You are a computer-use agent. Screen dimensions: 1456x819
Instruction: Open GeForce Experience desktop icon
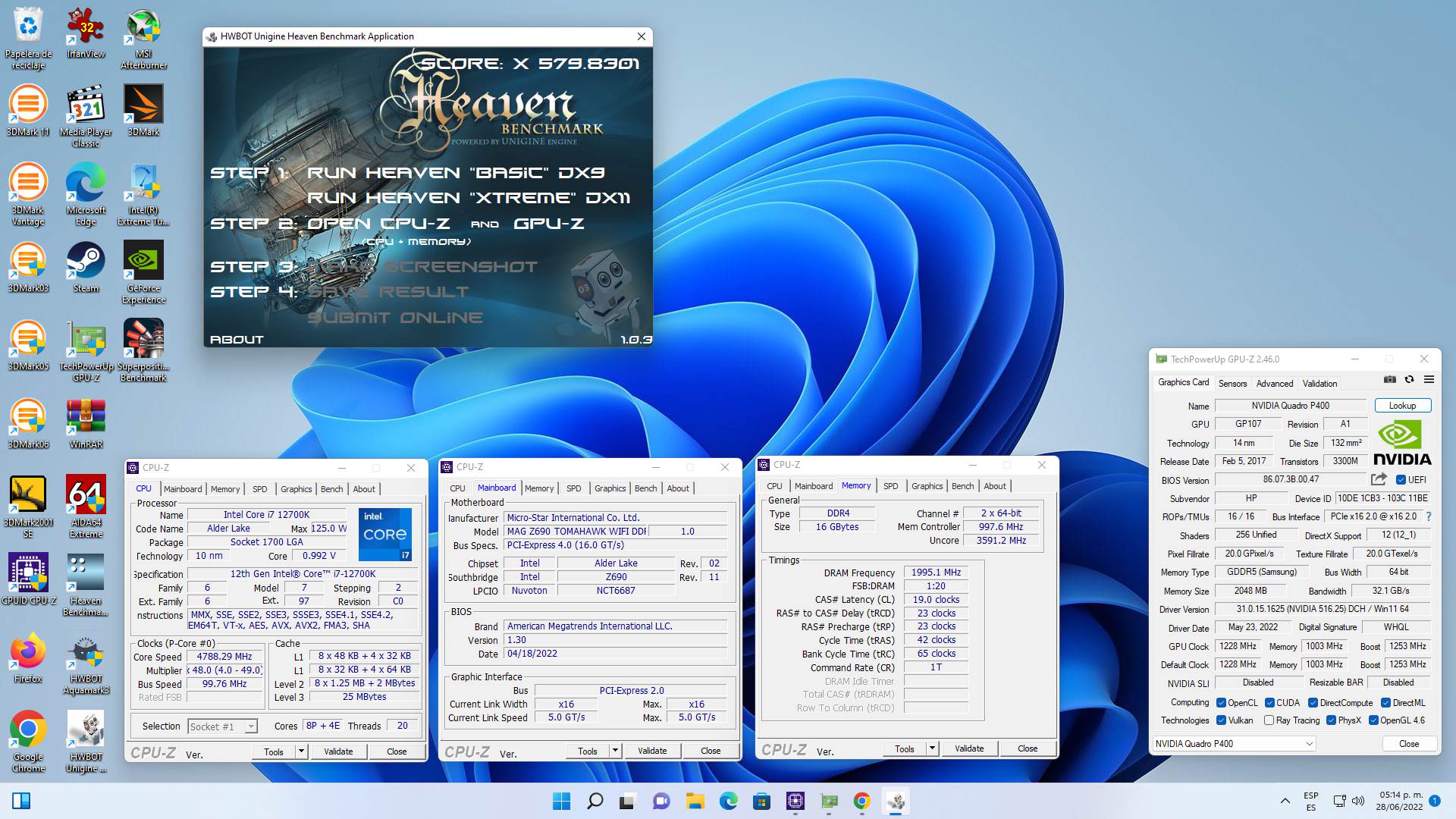pos(143,272)
